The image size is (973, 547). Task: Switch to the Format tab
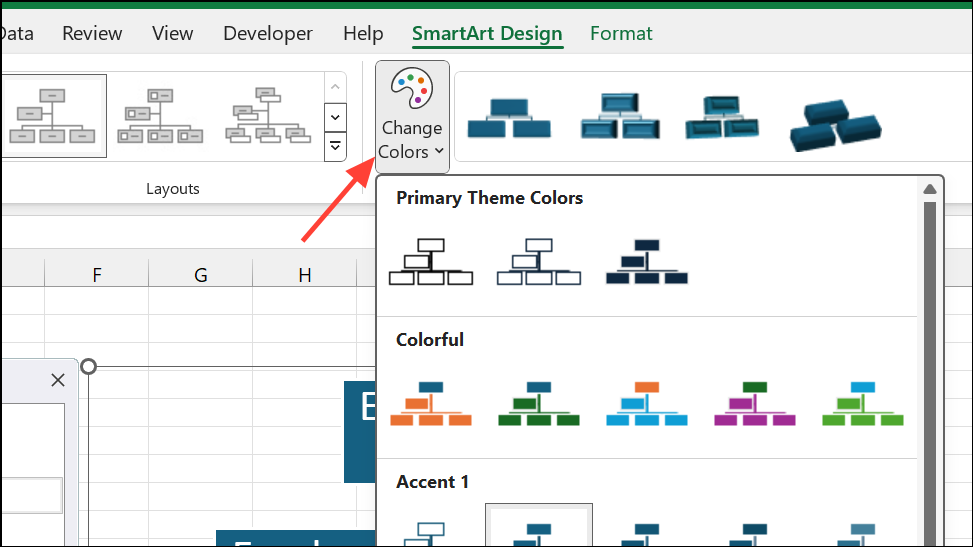point(621,33)
